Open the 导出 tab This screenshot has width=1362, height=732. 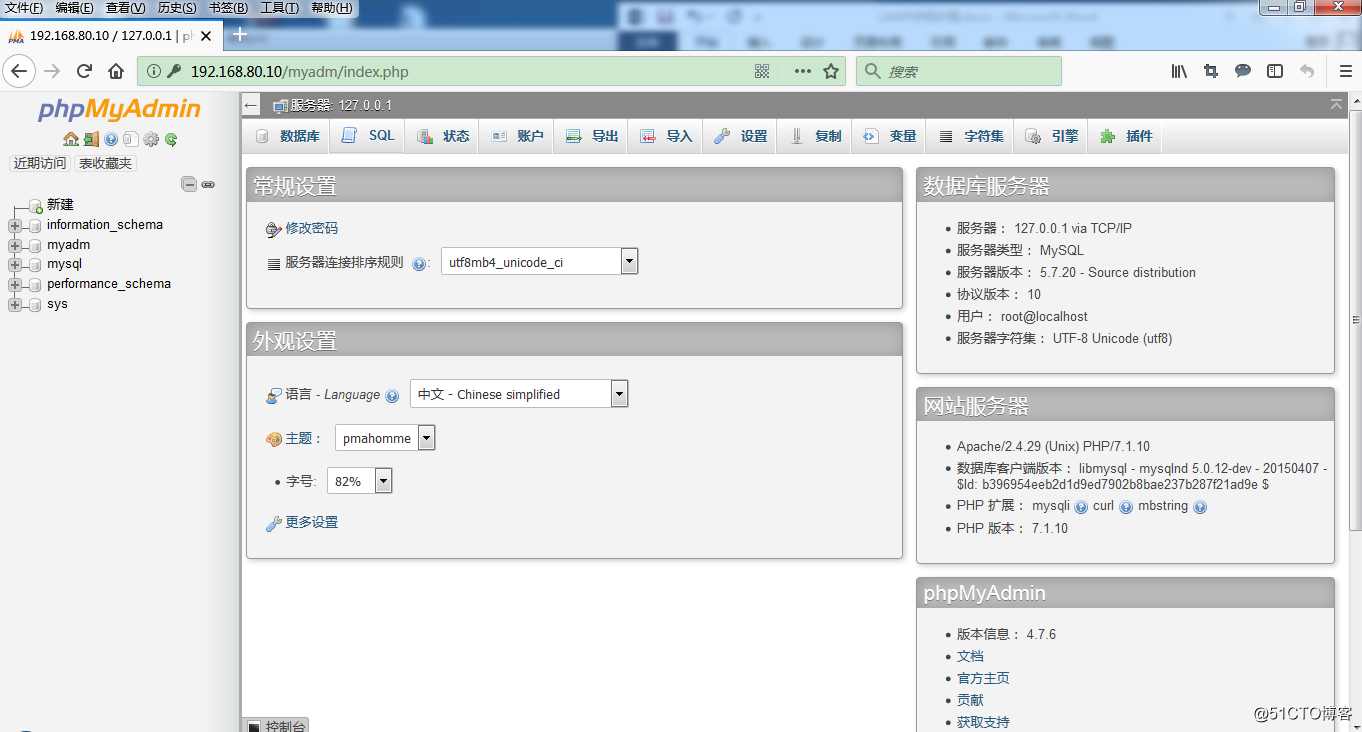pos(592,136)
